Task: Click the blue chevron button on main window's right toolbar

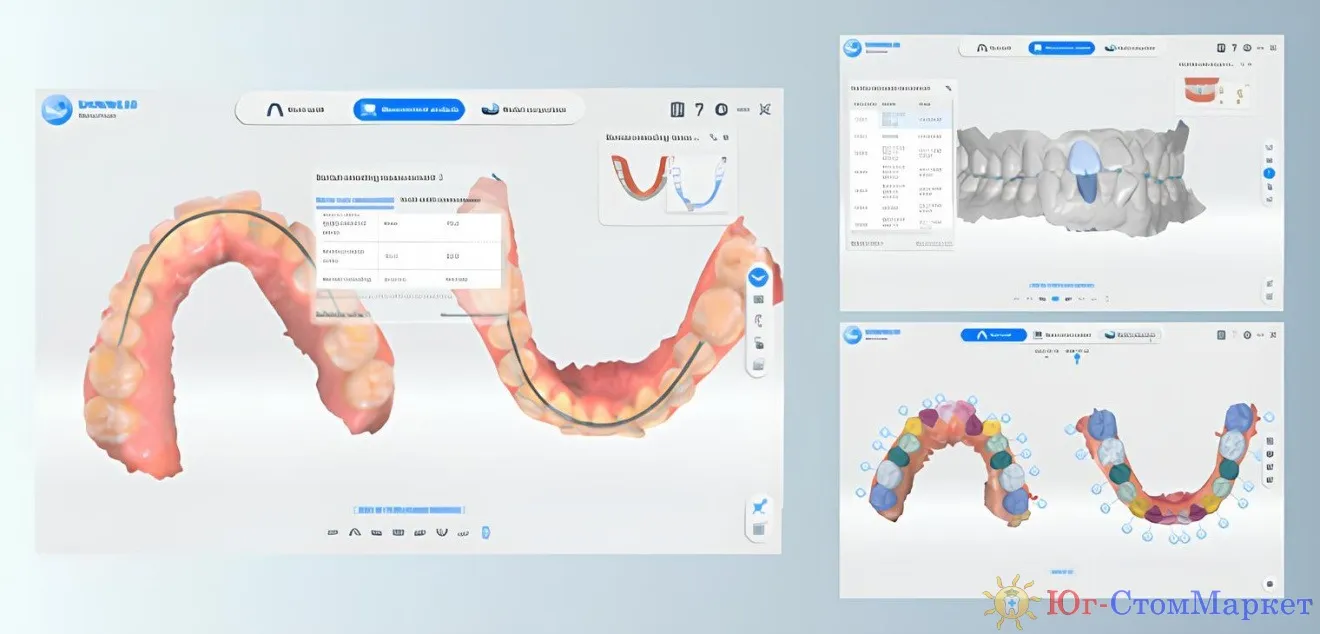Action: 758,277
